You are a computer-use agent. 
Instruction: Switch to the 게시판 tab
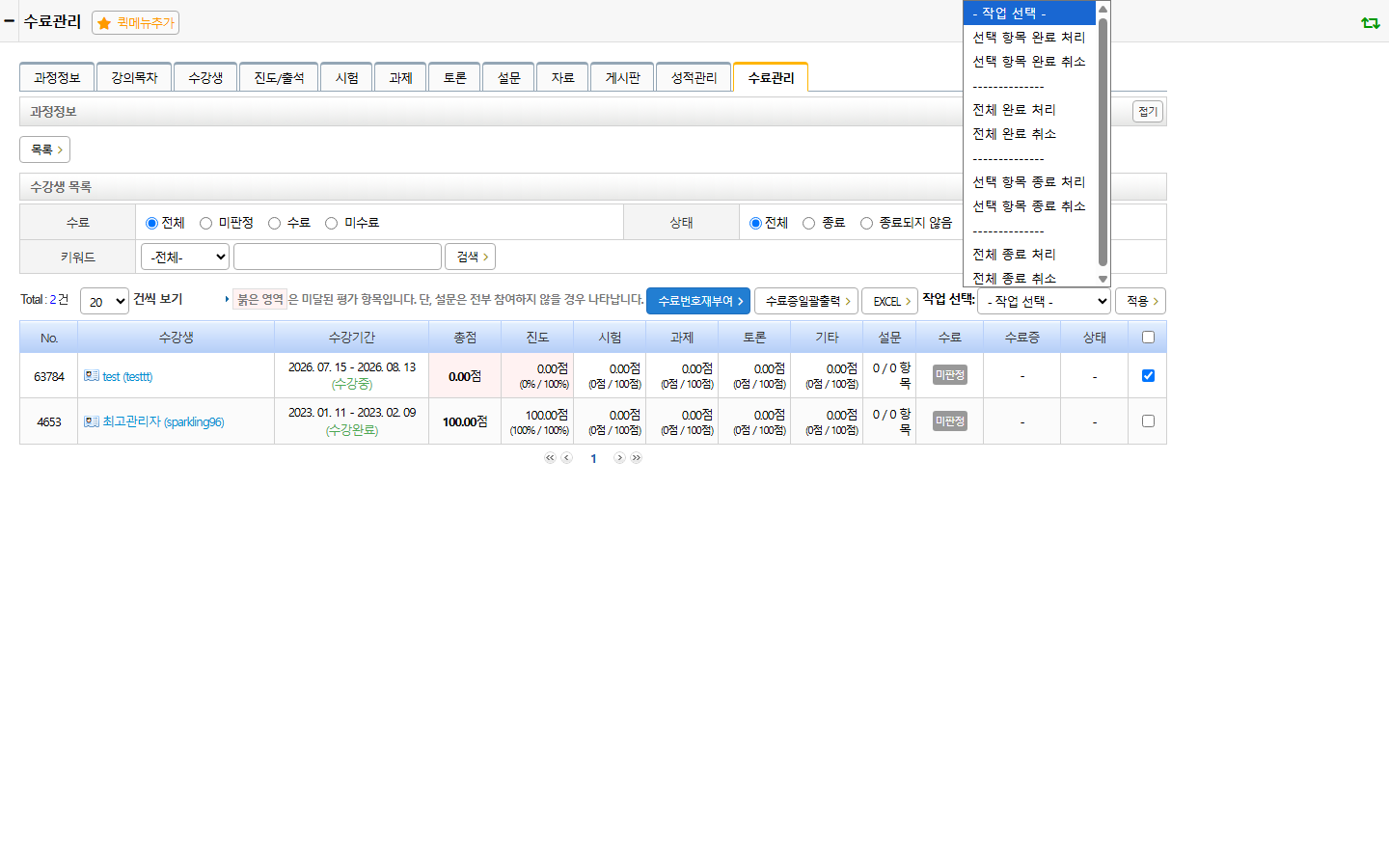pyautogui.click(x=622, y=77)
